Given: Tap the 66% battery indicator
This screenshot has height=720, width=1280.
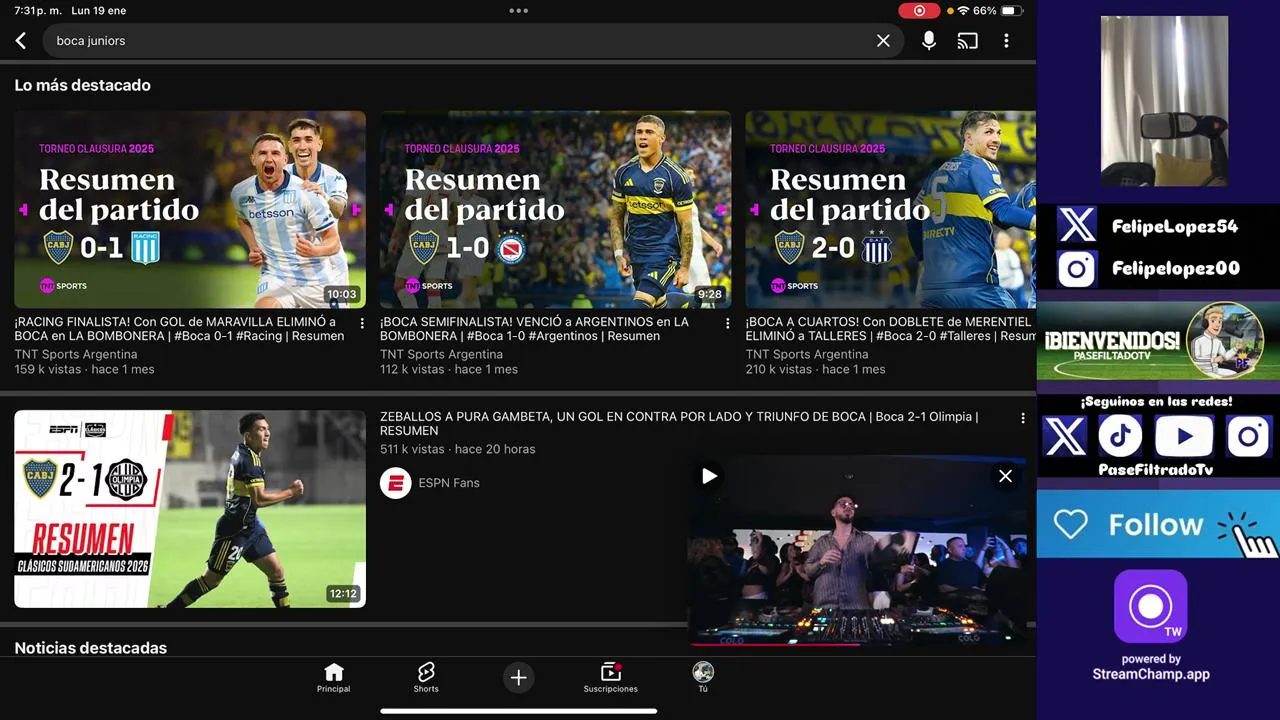Looking at the screenshot, I should [x=997, y=11].
